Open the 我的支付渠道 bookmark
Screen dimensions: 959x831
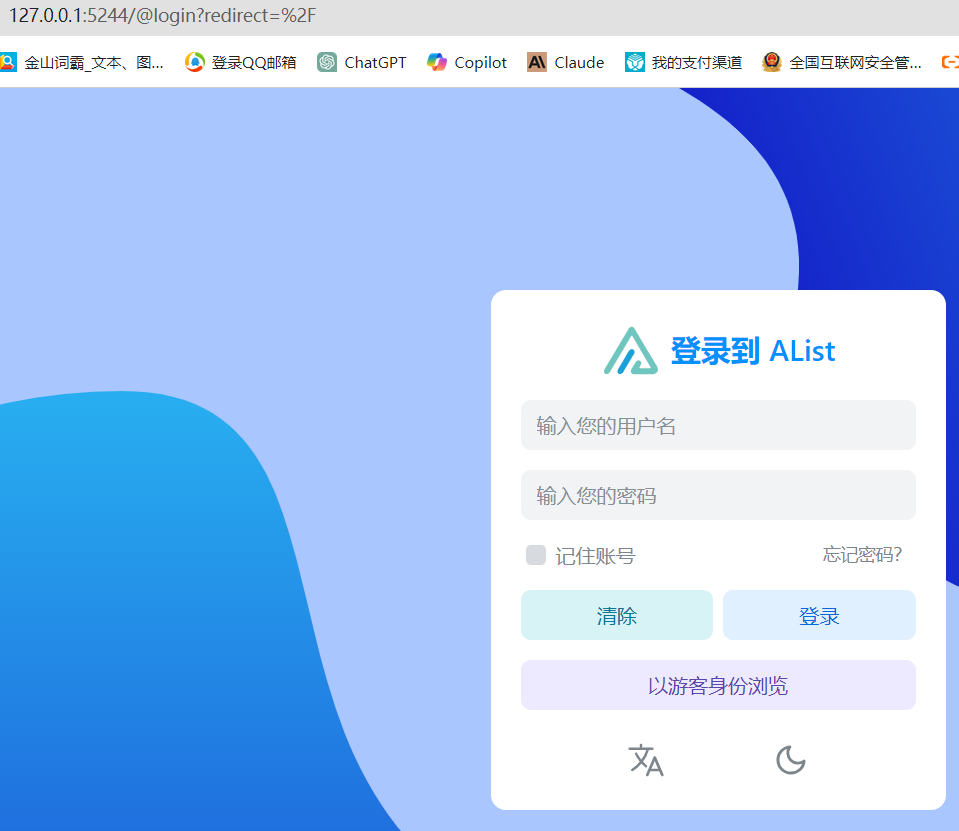(684, 62)
